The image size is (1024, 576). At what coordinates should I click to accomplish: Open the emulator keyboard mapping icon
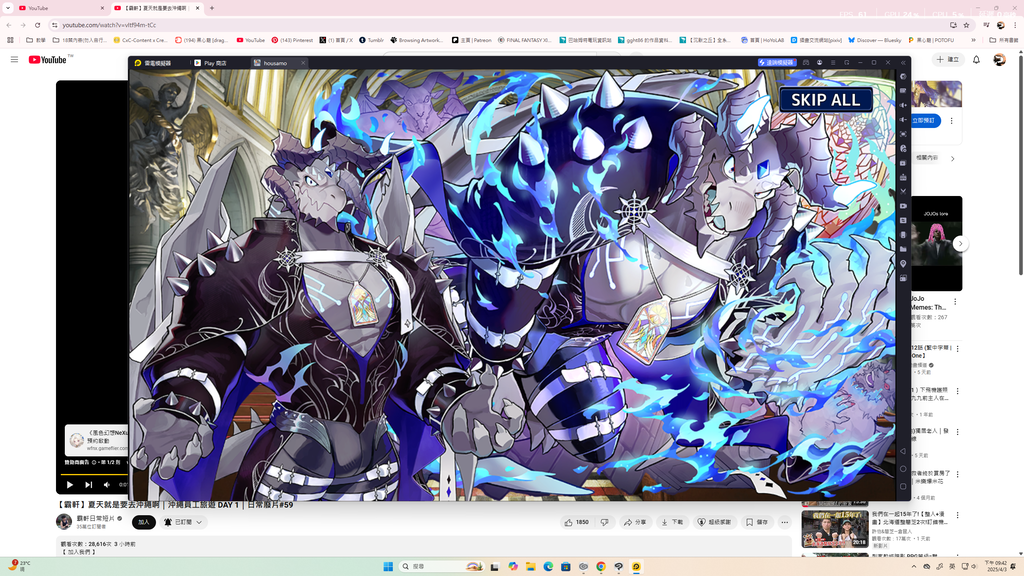pyautogui.click(x=903, y=91)
